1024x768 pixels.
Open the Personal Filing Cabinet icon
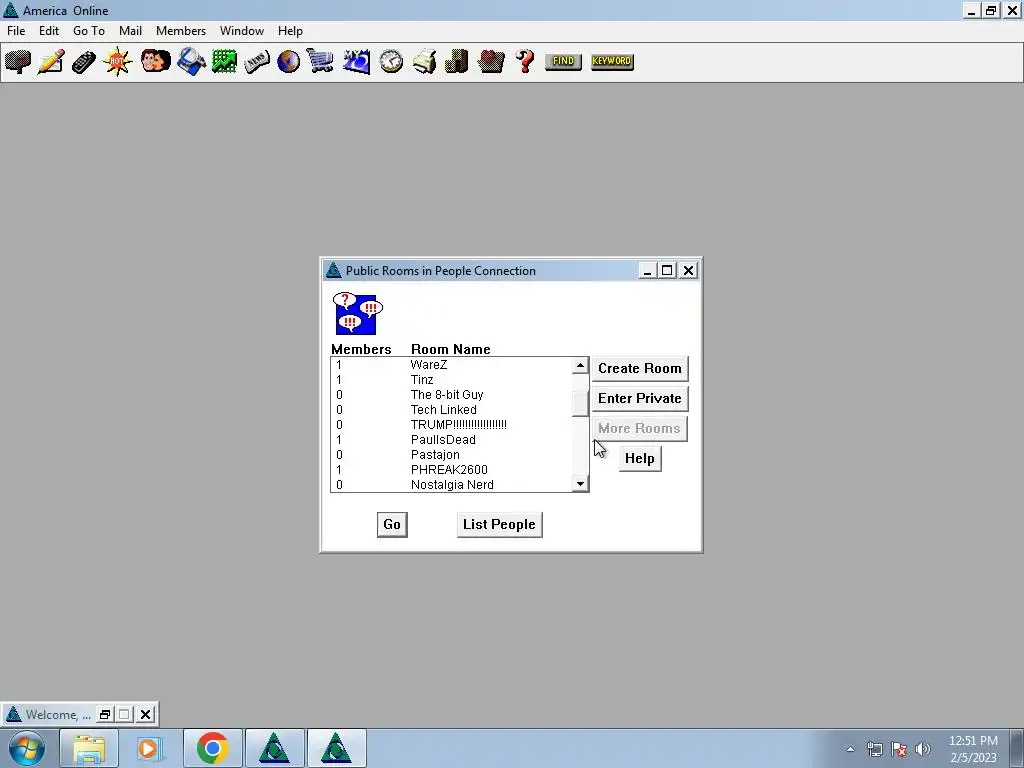pos(456,61)
